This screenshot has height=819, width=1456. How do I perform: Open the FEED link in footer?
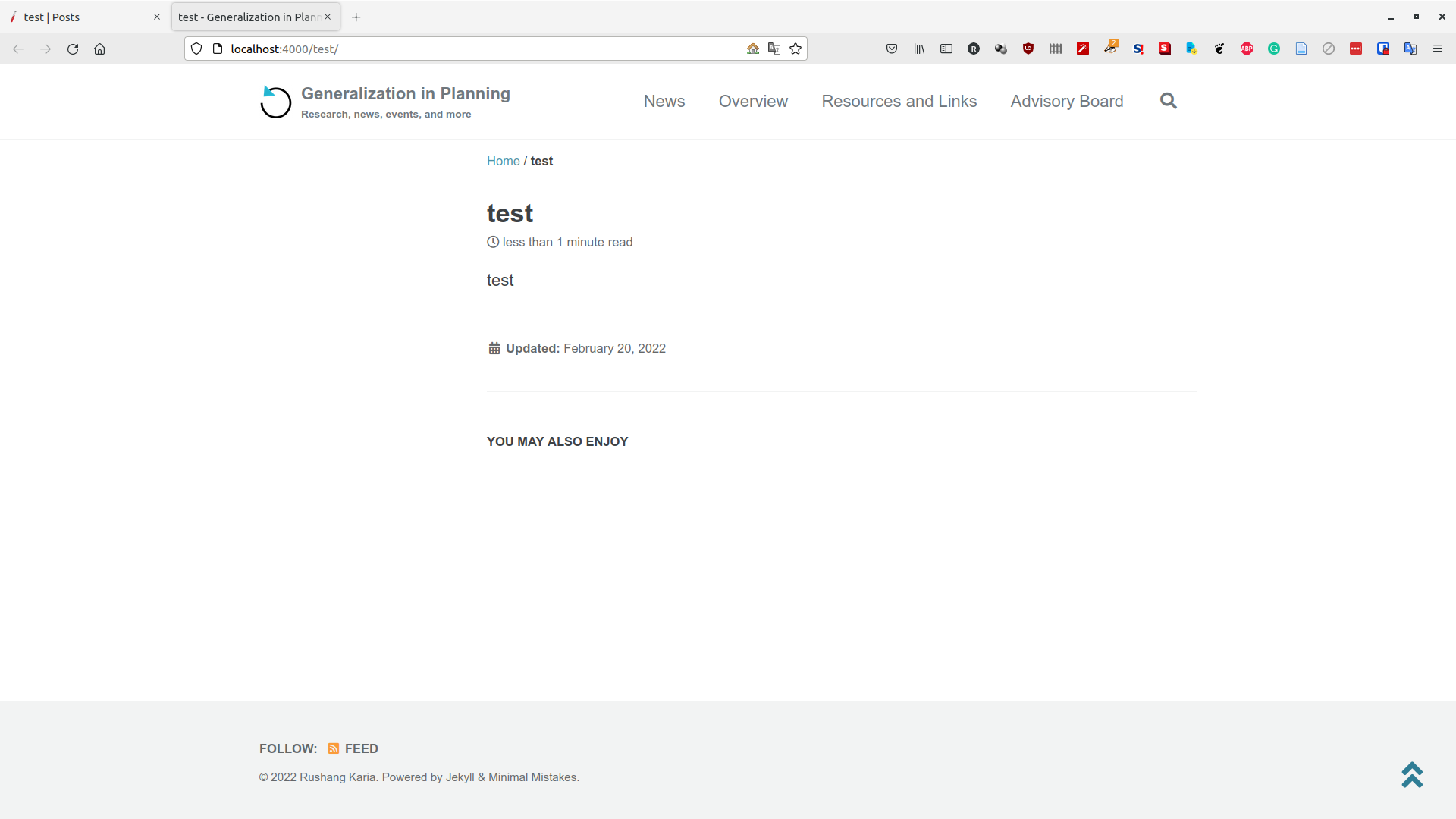click(362, 748)
